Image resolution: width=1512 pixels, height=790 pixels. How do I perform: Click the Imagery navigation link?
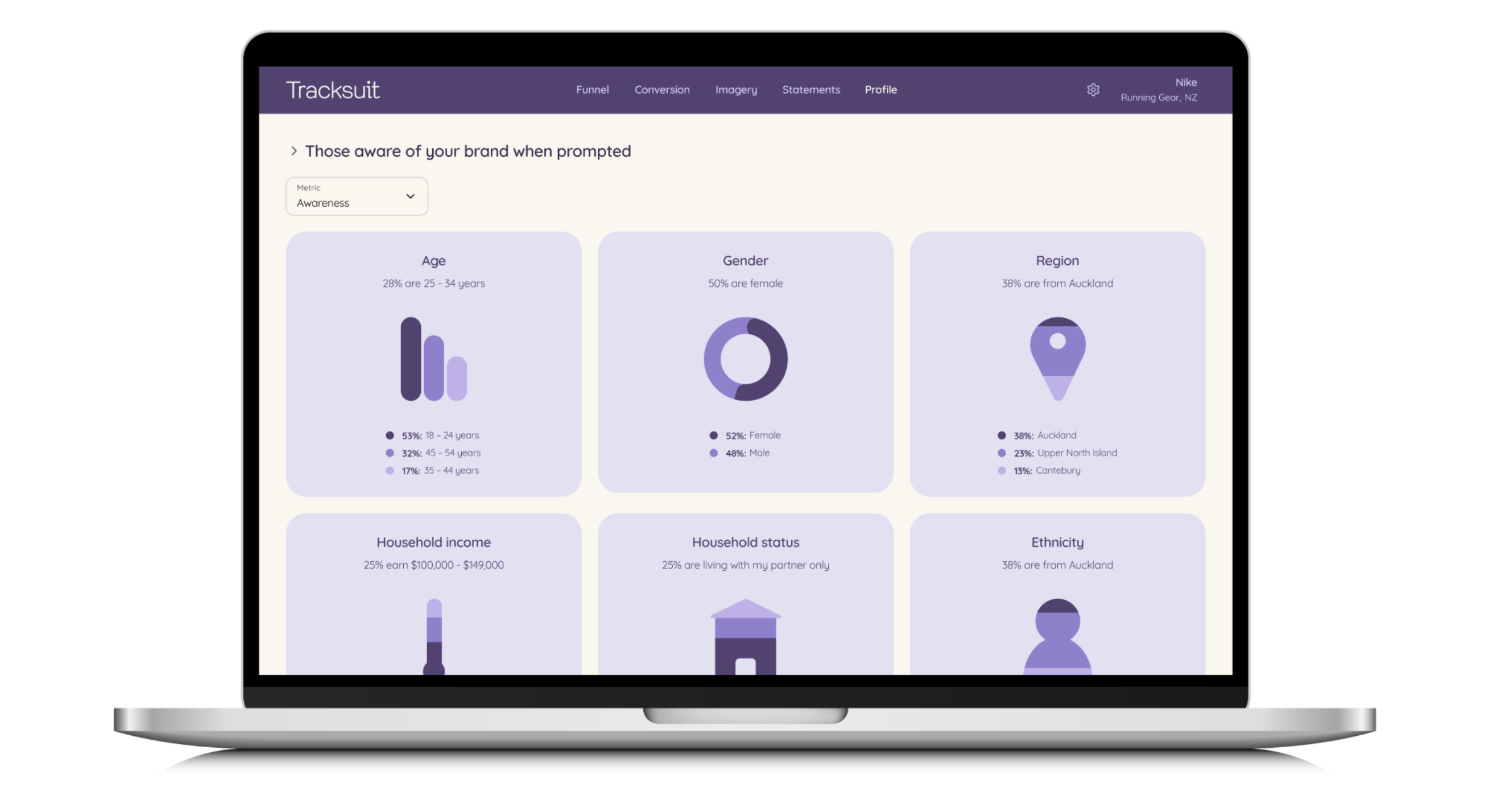pyautogui.click(x=737, y=90)
